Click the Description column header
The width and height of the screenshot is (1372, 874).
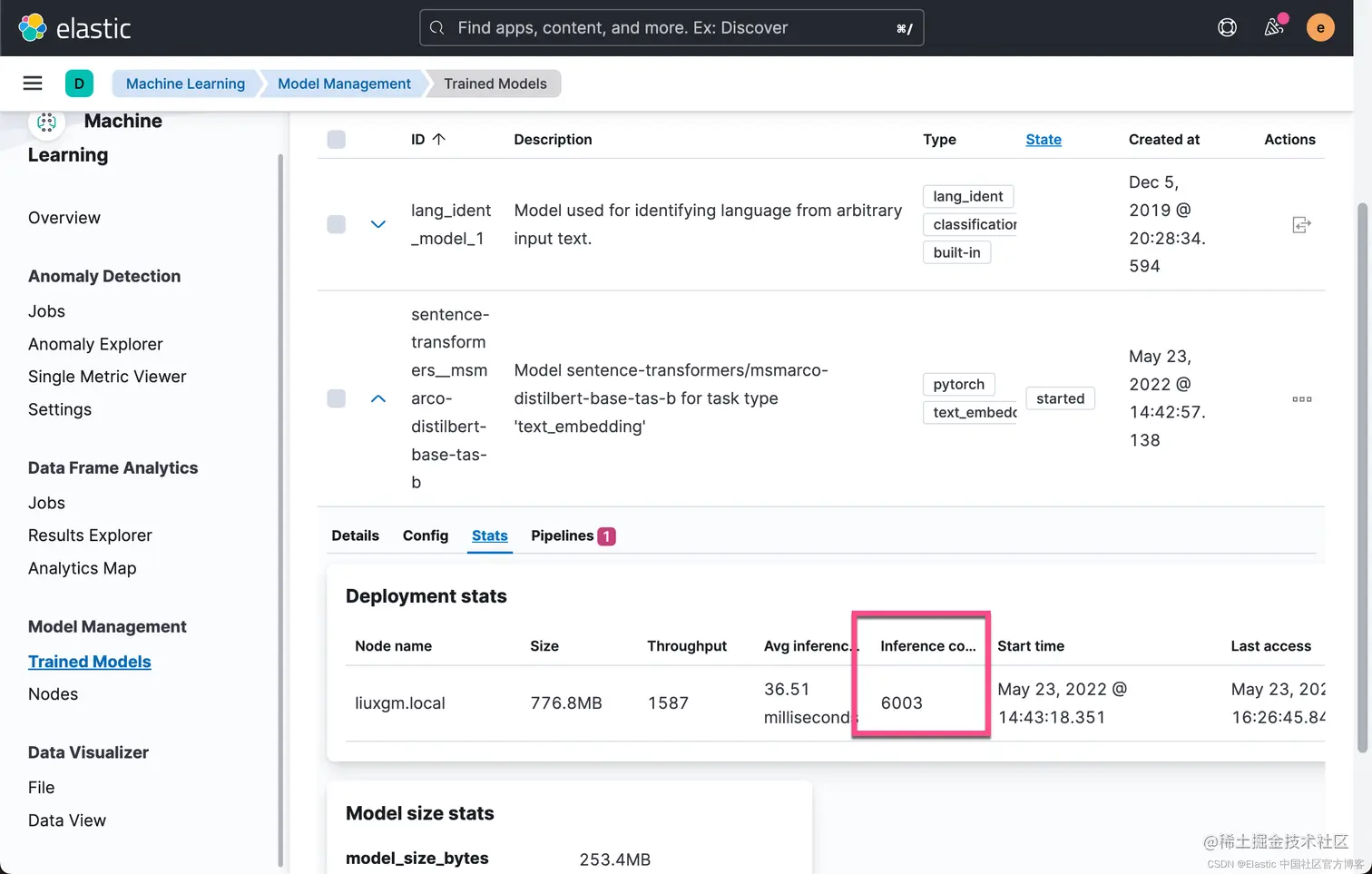[553, 139]
